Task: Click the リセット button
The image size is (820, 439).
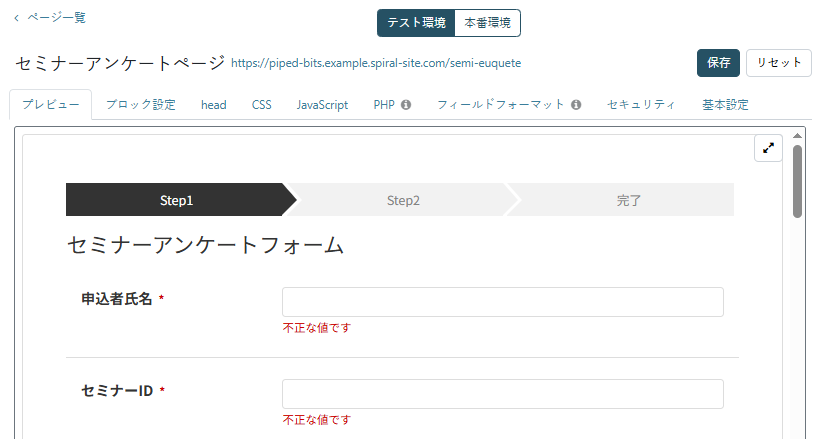Action: click(x=779, y=63)
